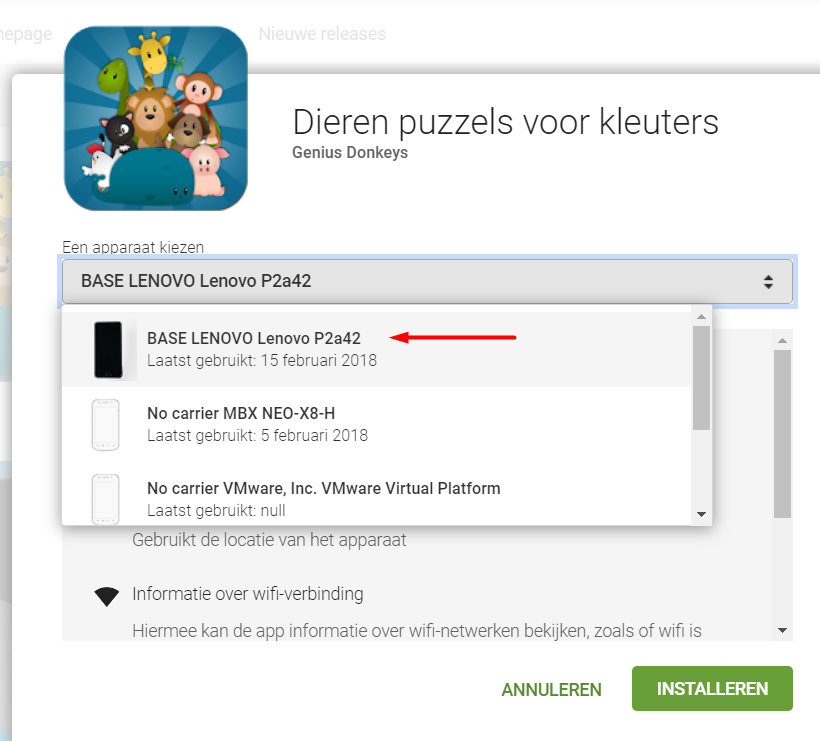
Task: Open the Genius Donkeys developer link
Action: tap(350, 152)
